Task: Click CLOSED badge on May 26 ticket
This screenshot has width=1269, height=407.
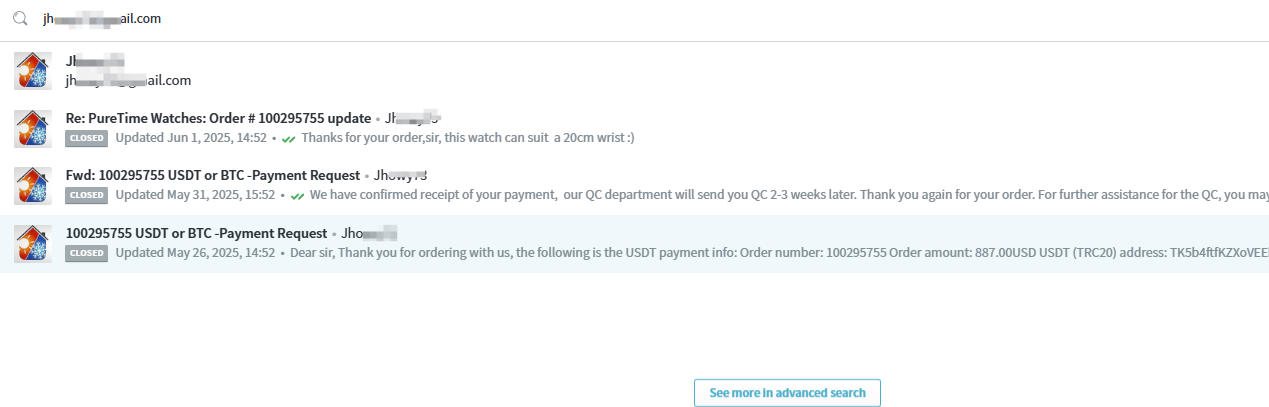Action: tap(87, 253)
